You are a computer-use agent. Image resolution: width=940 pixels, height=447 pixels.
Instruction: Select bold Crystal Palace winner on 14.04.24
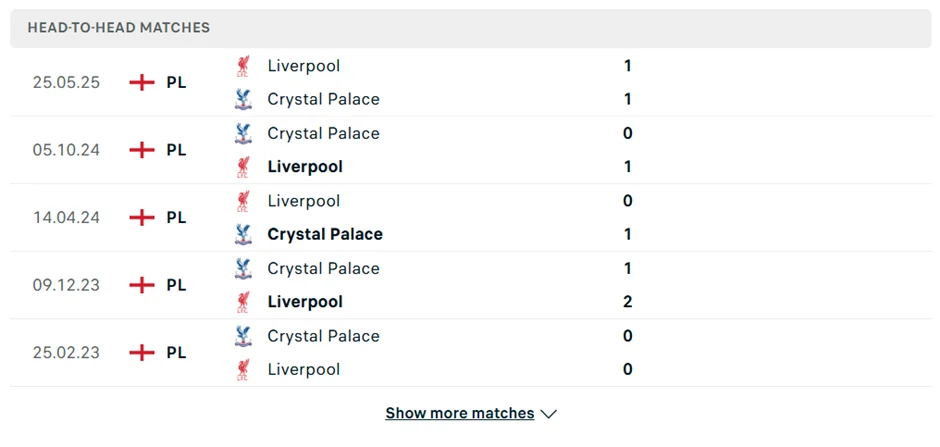point(325,234)
